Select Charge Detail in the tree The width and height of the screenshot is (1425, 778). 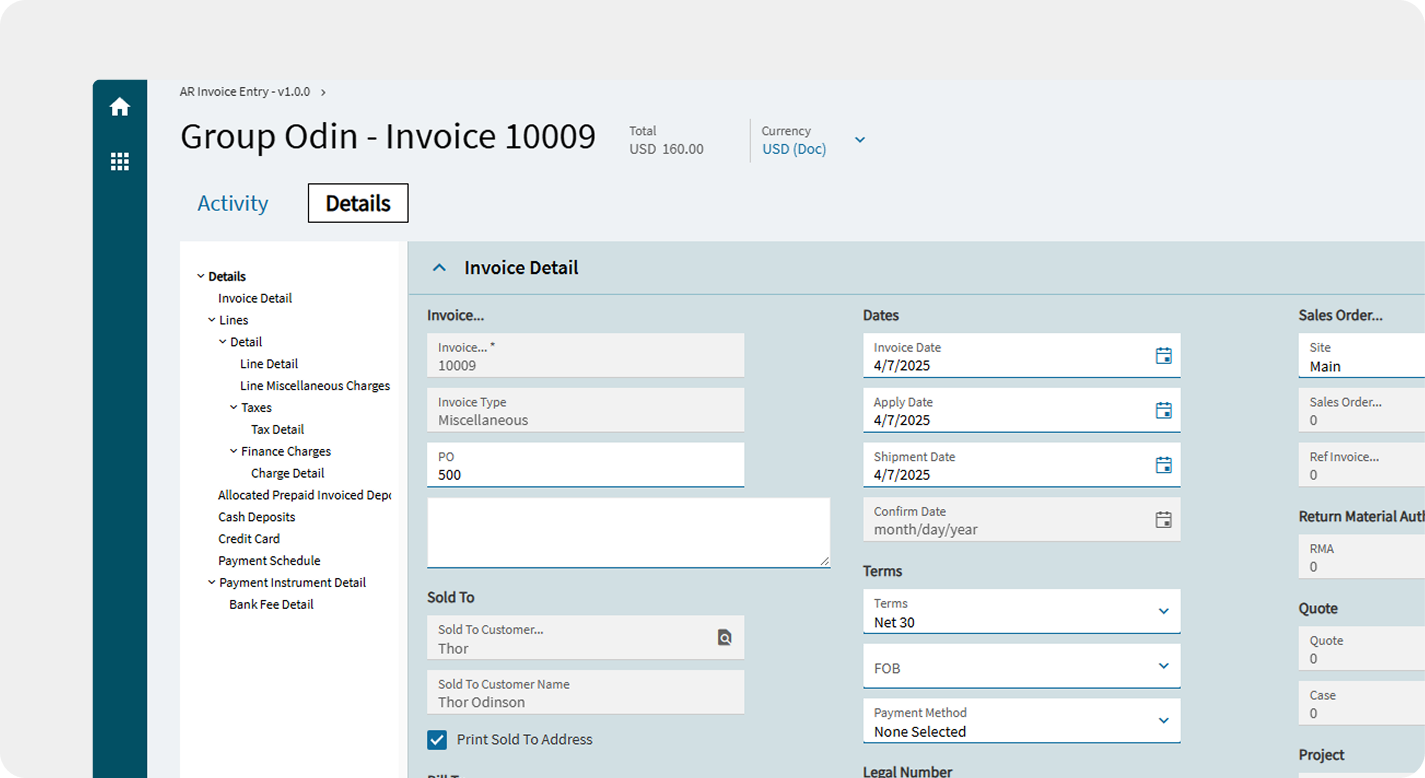coord(287,474)
